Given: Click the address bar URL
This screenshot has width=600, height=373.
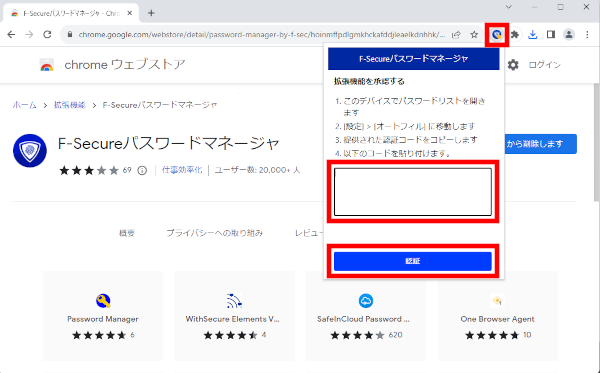Looking at the screenshot, I should coord(262,35).
